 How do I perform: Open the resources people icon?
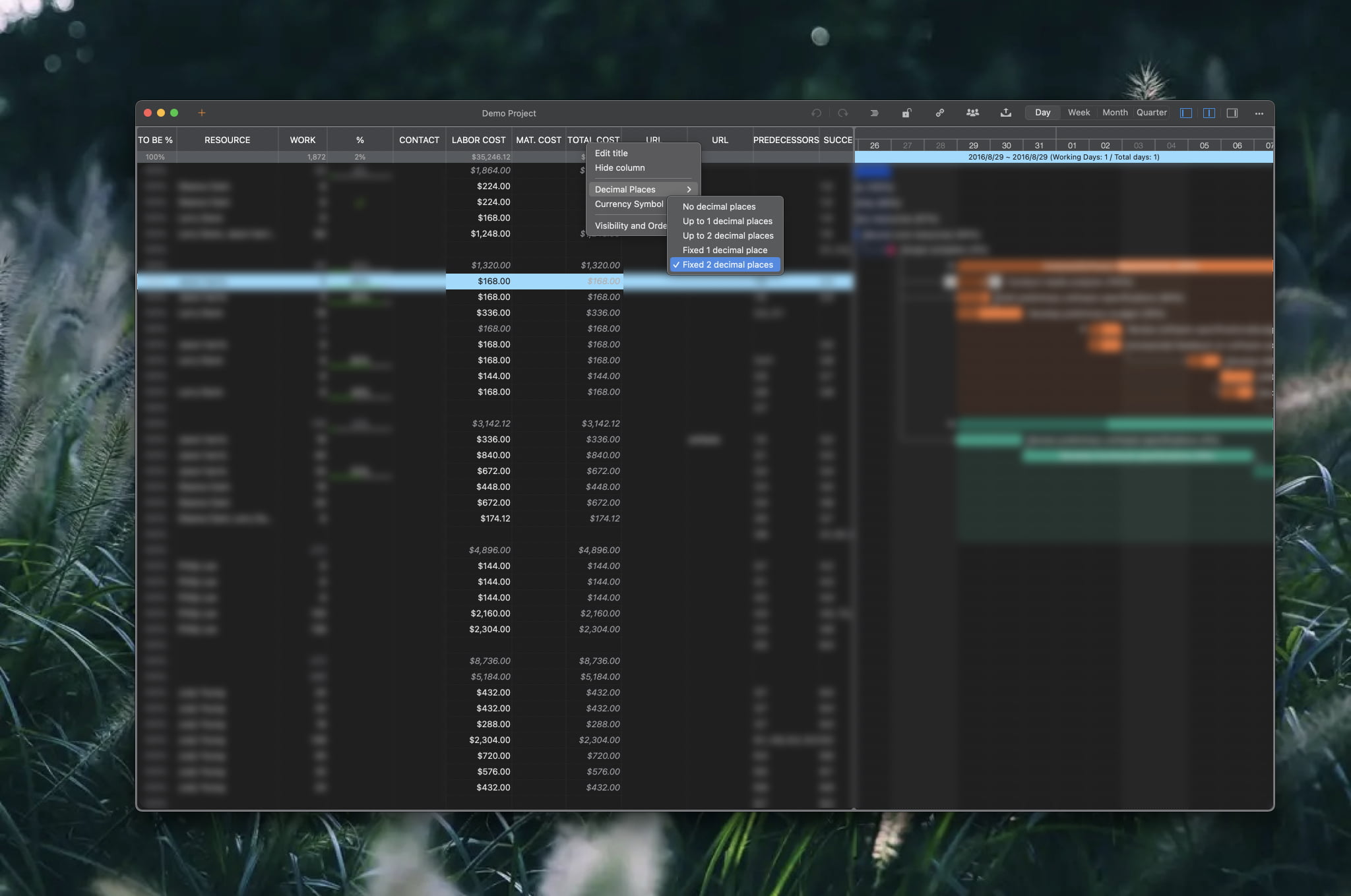972,113
